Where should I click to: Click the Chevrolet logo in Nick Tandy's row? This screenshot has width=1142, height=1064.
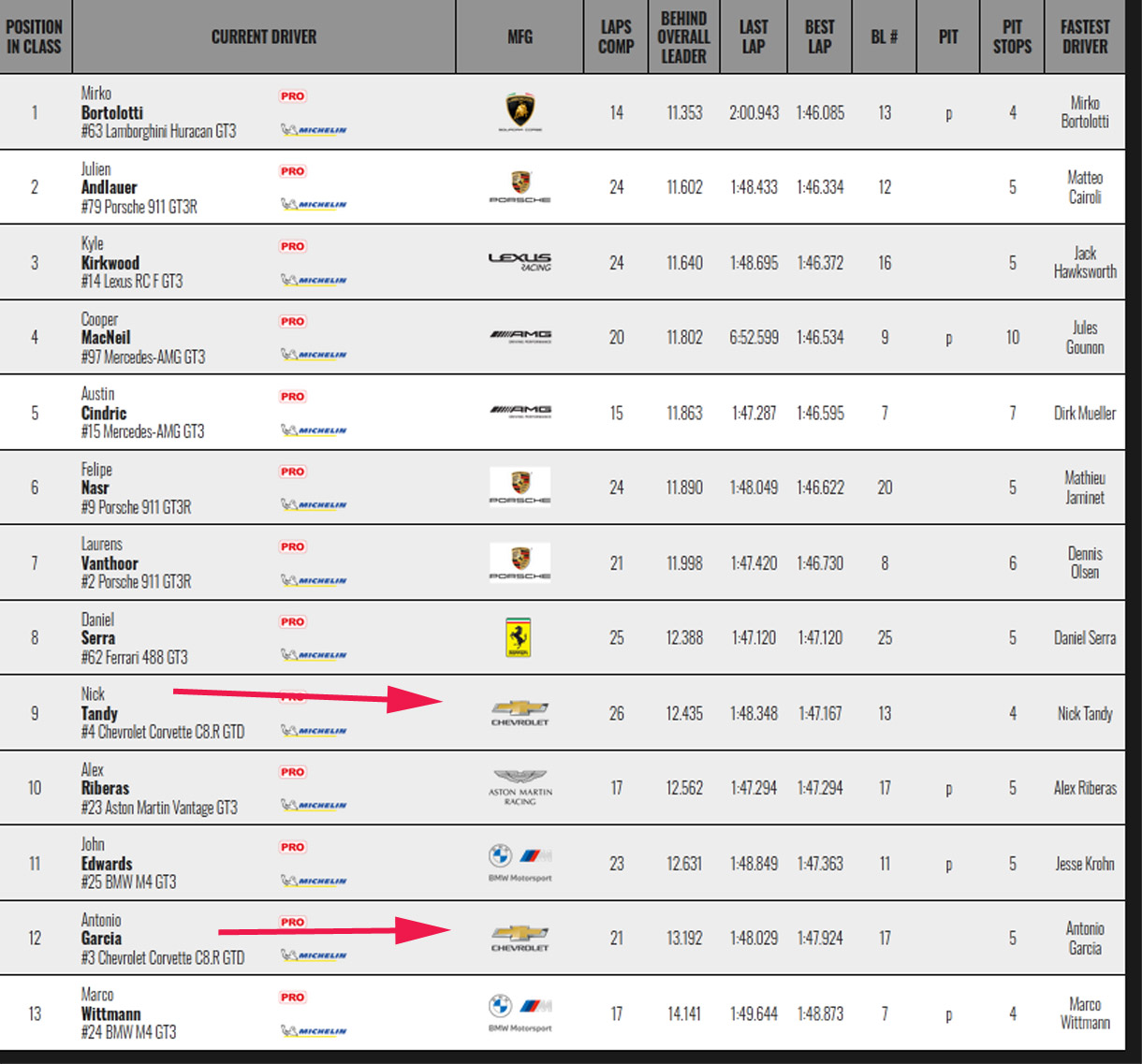(x=520, y=713)
